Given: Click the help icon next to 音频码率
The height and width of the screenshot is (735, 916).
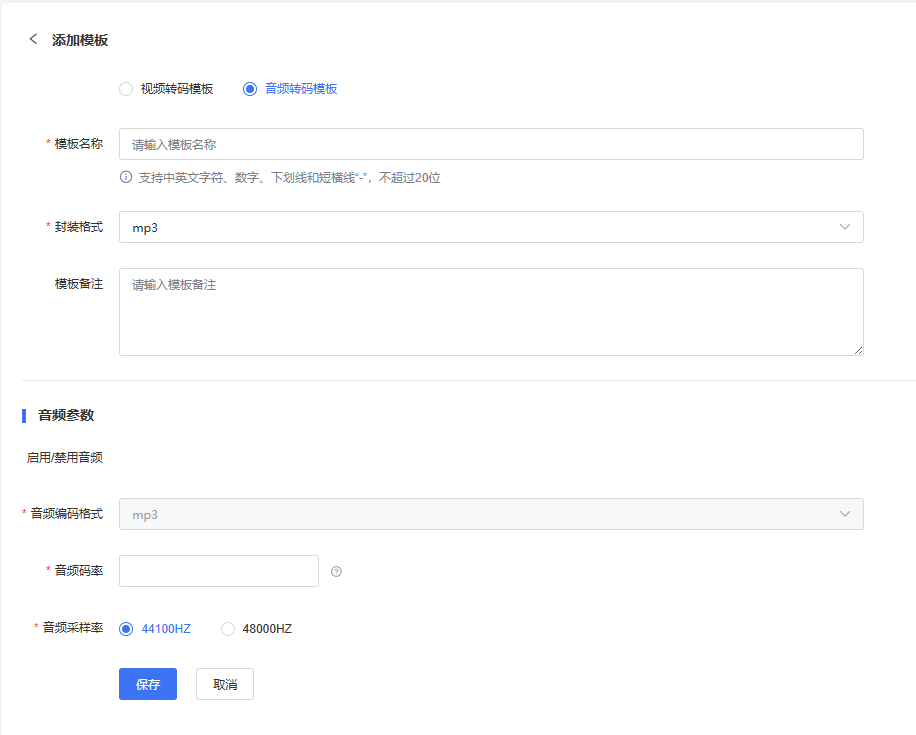Looking at the screenshot, I should pos(336,572).
